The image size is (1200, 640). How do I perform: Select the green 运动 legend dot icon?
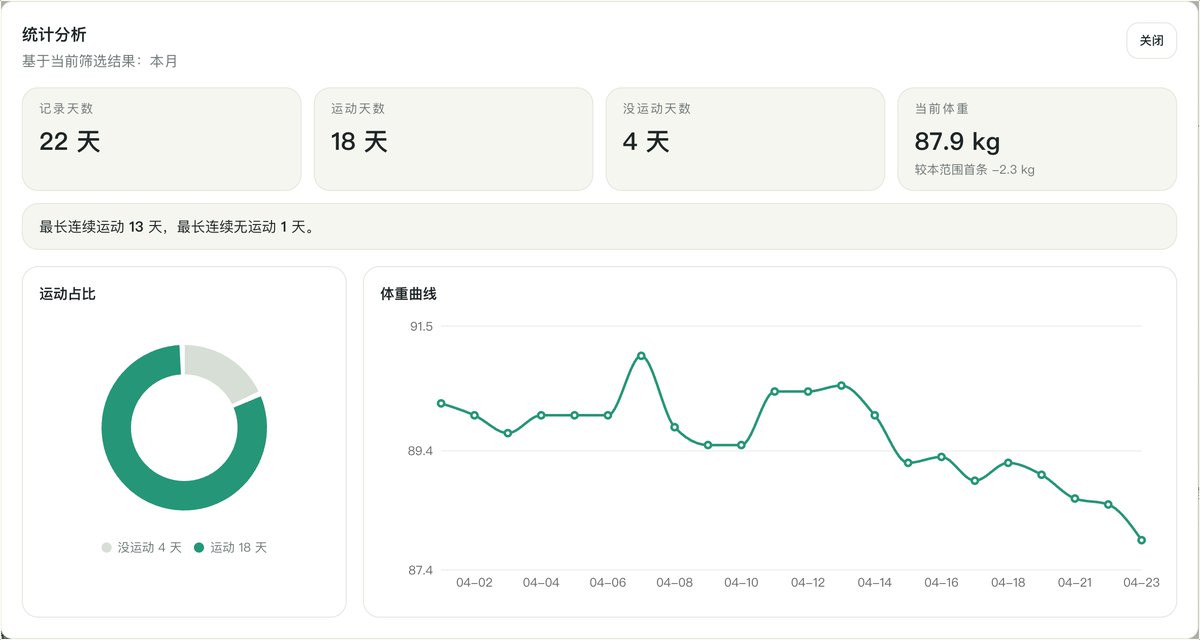(198, 547)
